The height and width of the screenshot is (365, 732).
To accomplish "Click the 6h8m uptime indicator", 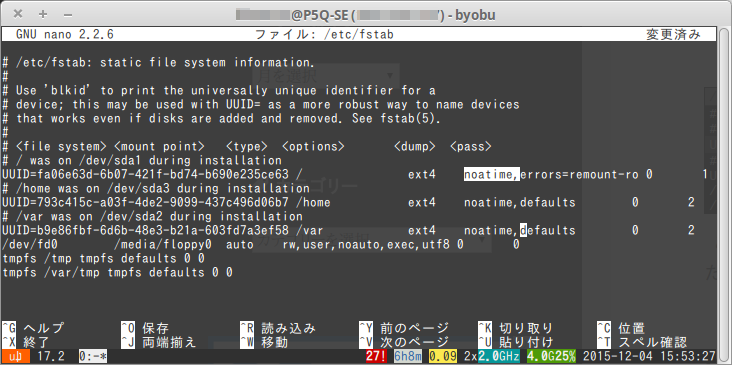I will click(x=408, y=357).
